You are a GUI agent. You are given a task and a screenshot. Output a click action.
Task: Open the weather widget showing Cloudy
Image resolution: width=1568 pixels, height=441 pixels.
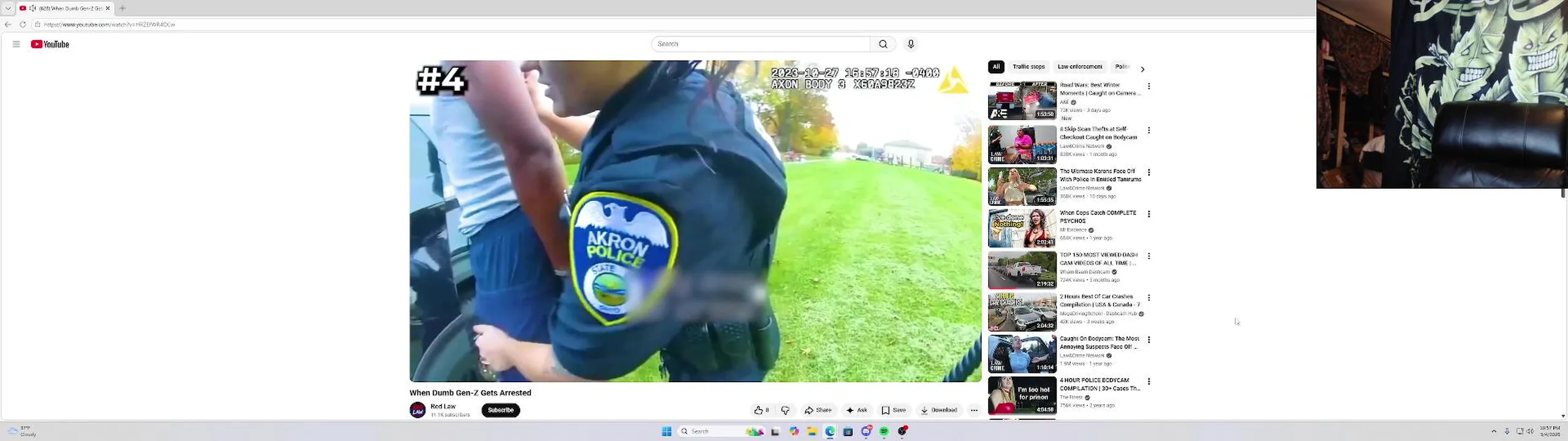[x=21, y=431]
